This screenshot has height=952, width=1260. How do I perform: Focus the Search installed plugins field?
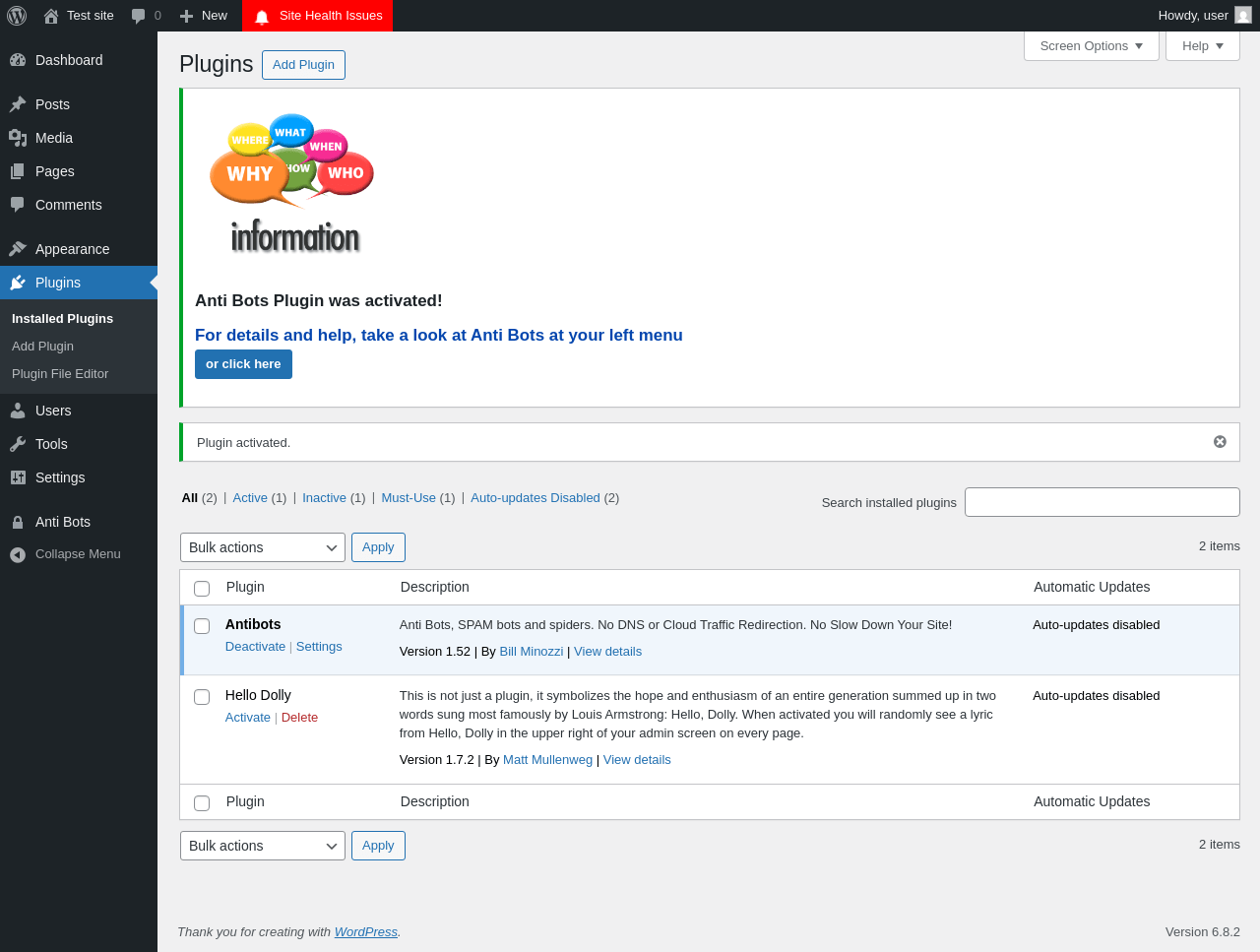click(1102, 502)
